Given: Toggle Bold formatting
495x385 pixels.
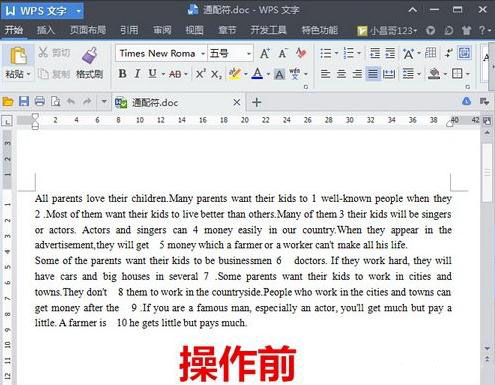Looking at the screenshot, I should click(x=122, y=74).
